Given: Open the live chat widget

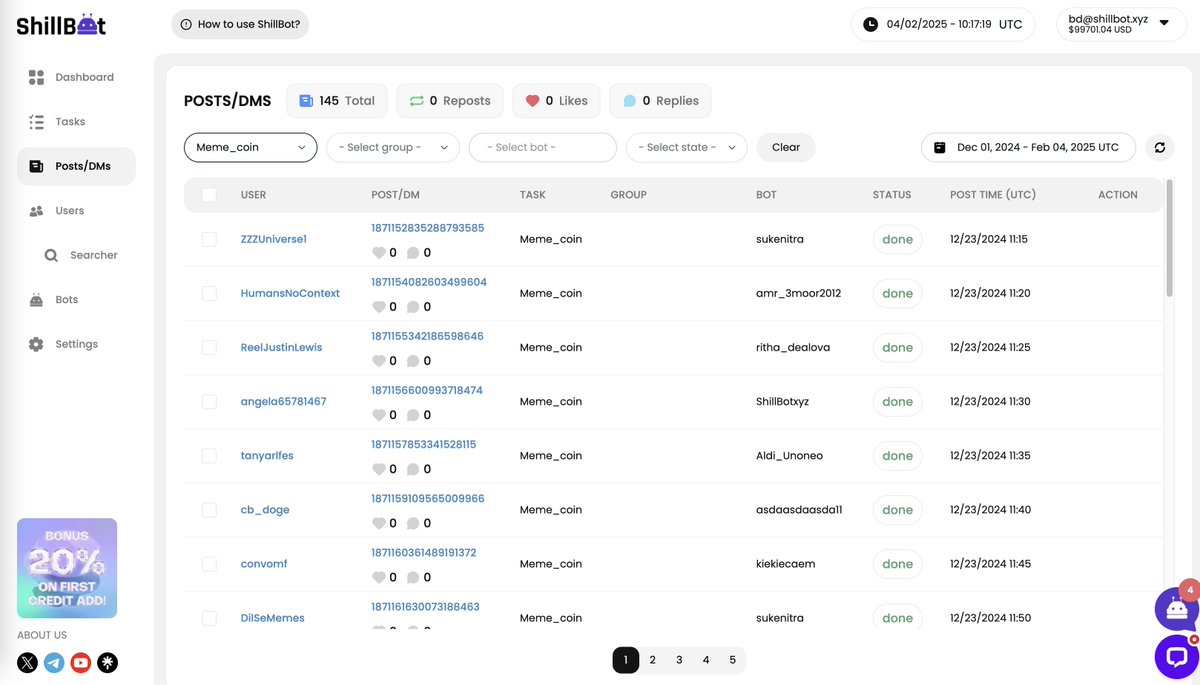Looking at the screenshot, I should pyautogui.click(x=1175, y=657).
